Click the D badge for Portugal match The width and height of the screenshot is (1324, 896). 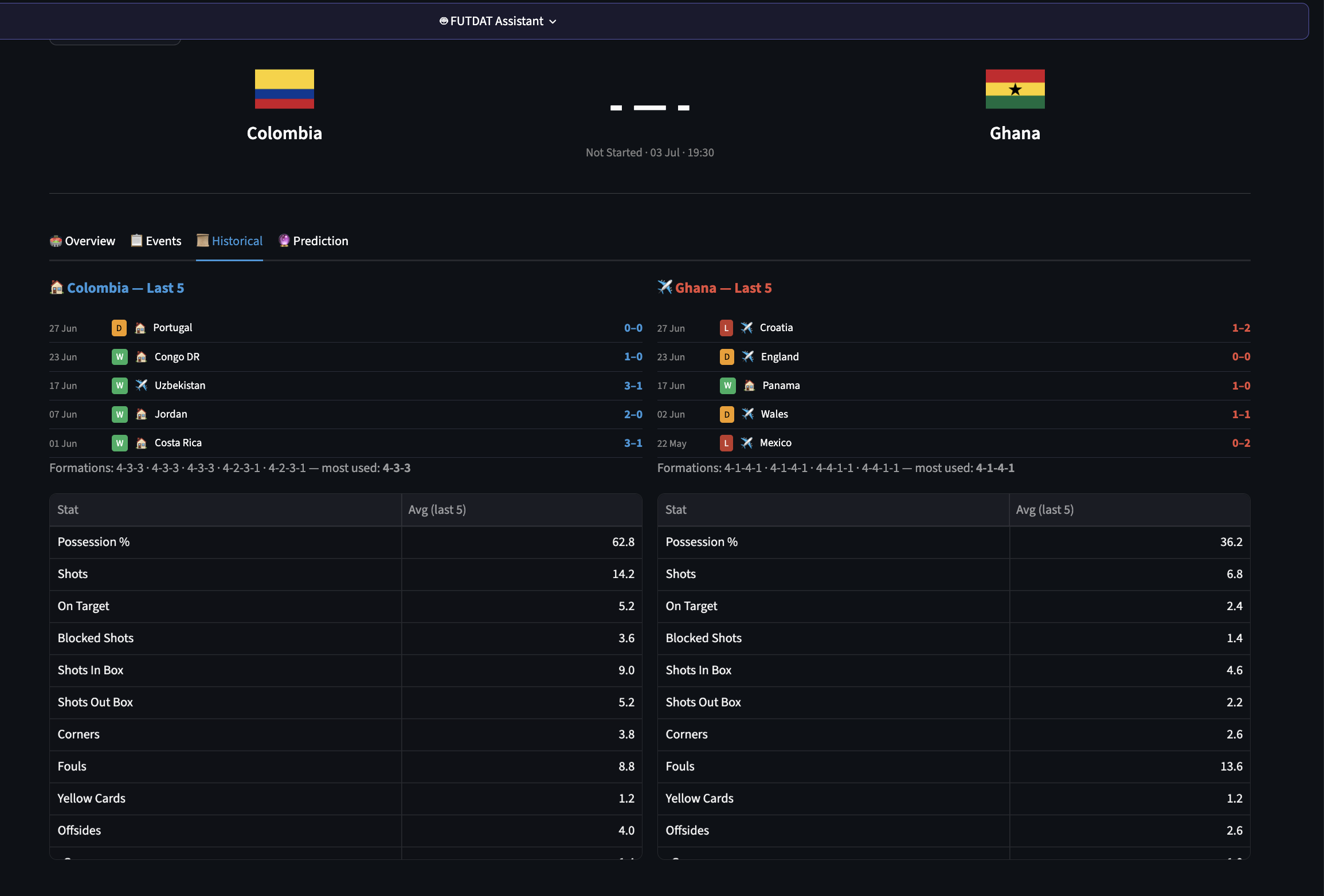coord(119,328)
